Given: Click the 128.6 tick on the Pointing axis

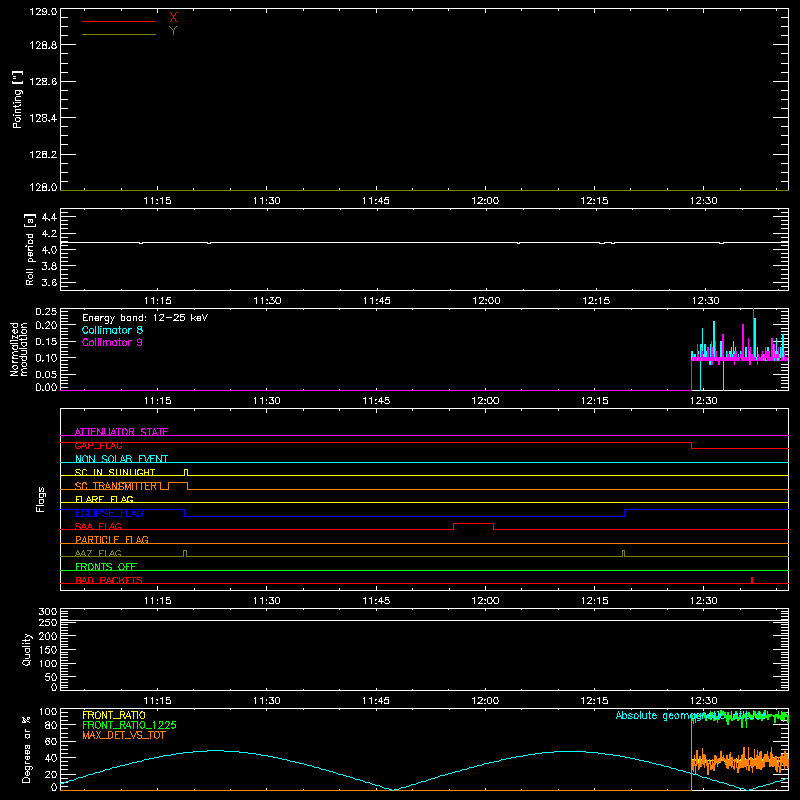Looking at the screenshot, I should coord(43,82).
